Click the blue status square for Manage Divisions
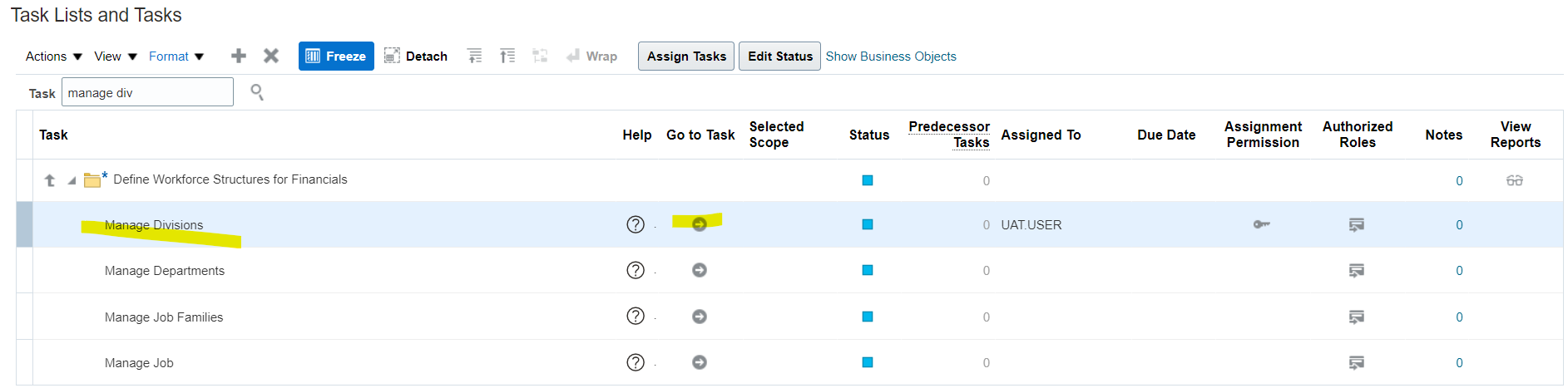The image size is (1568, 388). coord(868,224)
